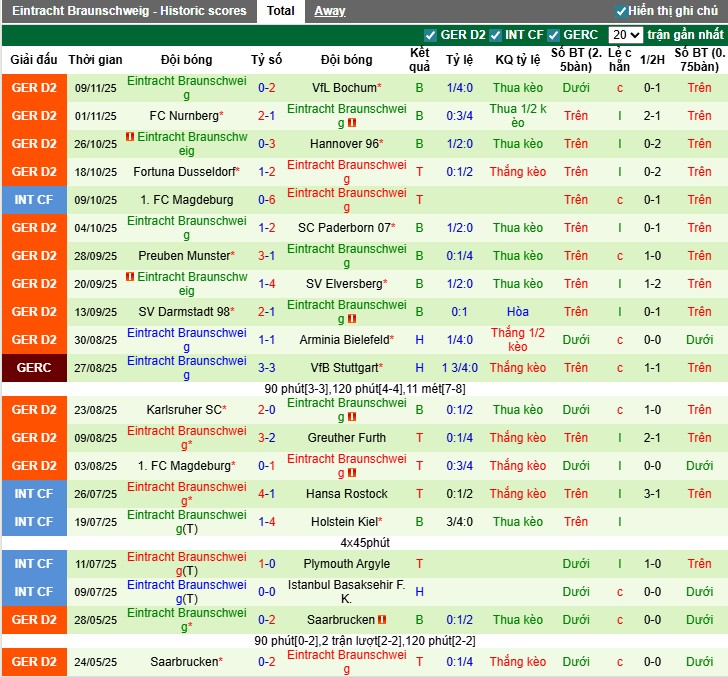Click the 4-1 score against Hansa Rostock

pyautogui.click(x=266, y=494)
